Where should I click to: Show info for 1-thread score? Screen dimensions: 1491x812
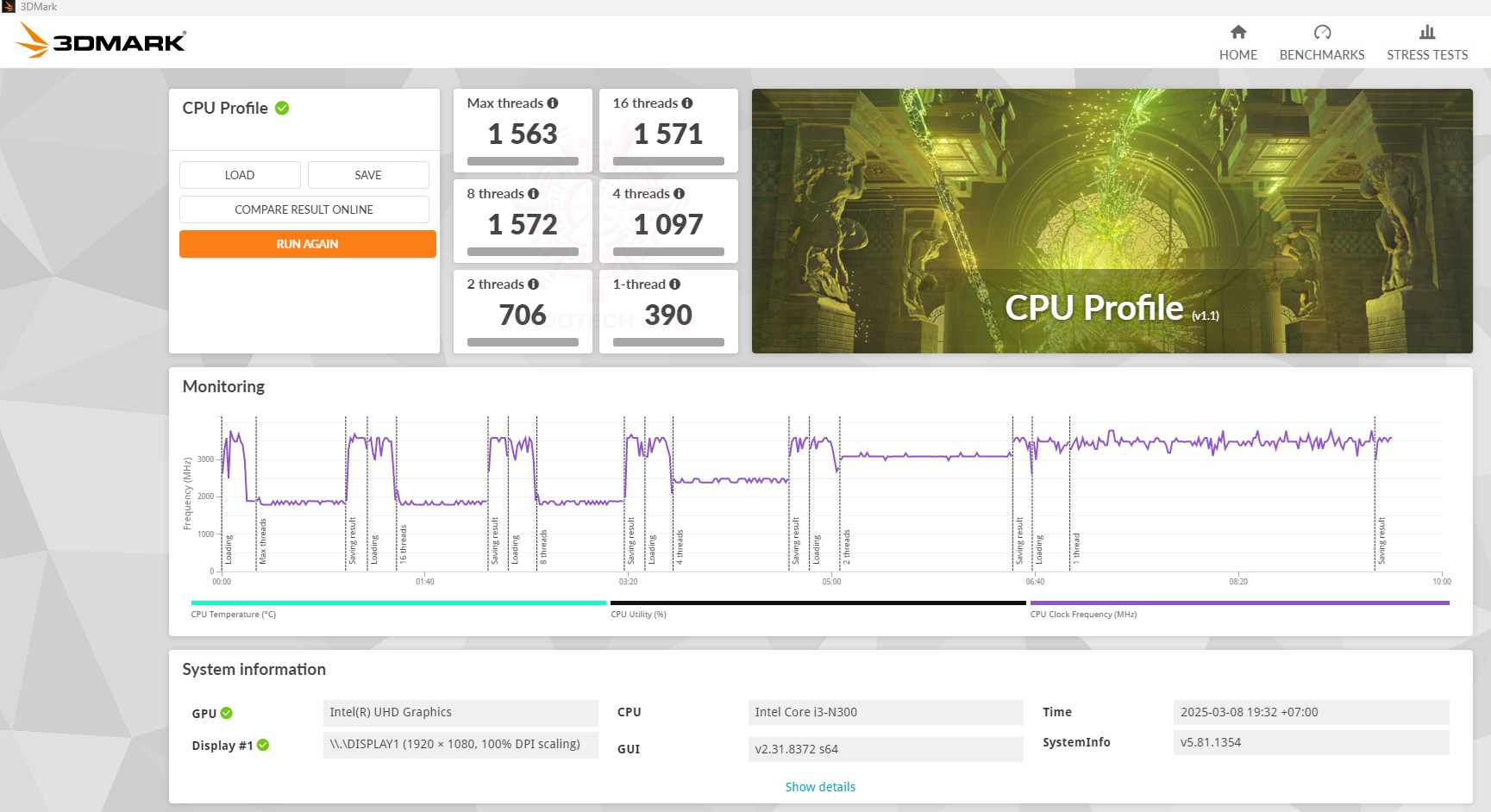pos(674,284)
